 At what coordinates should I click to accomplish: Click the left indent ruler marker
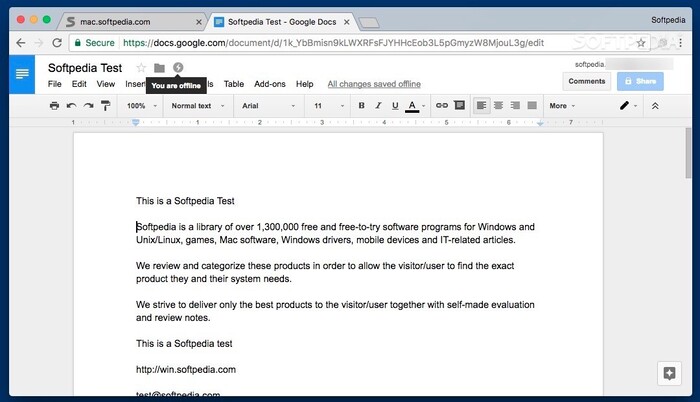(x=136, y=122)
